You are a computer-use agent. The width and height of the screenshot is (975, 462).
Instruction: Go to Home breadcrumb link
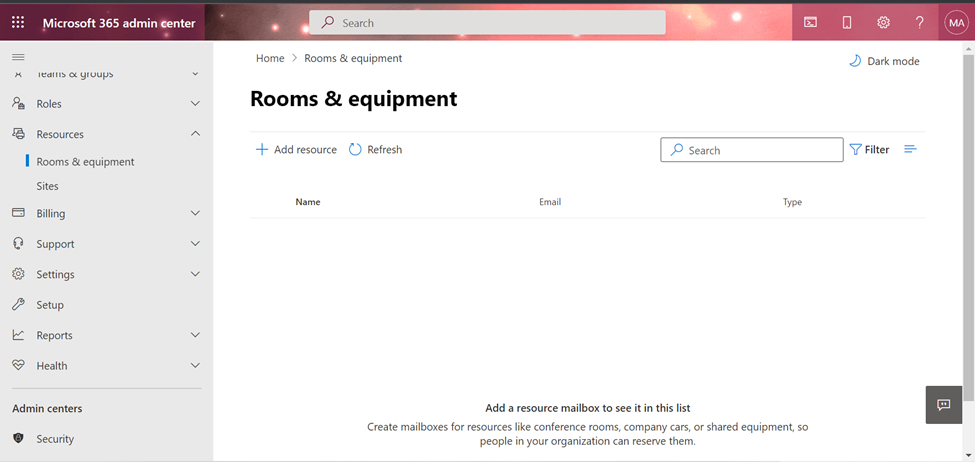(270, 58)
